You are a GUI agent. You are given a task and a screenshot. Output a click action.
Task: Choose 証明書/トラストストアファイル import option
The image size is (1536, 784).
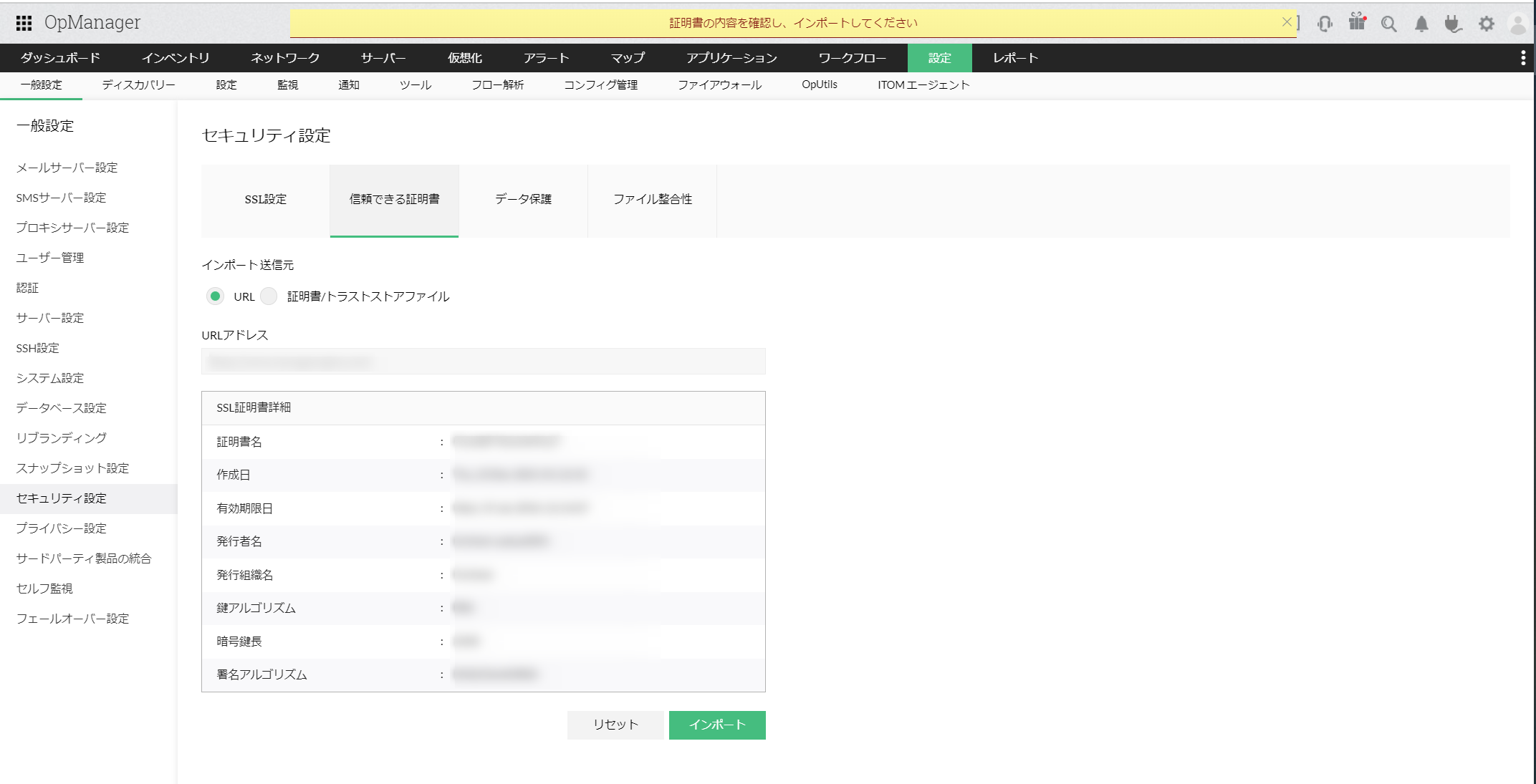[269, 296]
